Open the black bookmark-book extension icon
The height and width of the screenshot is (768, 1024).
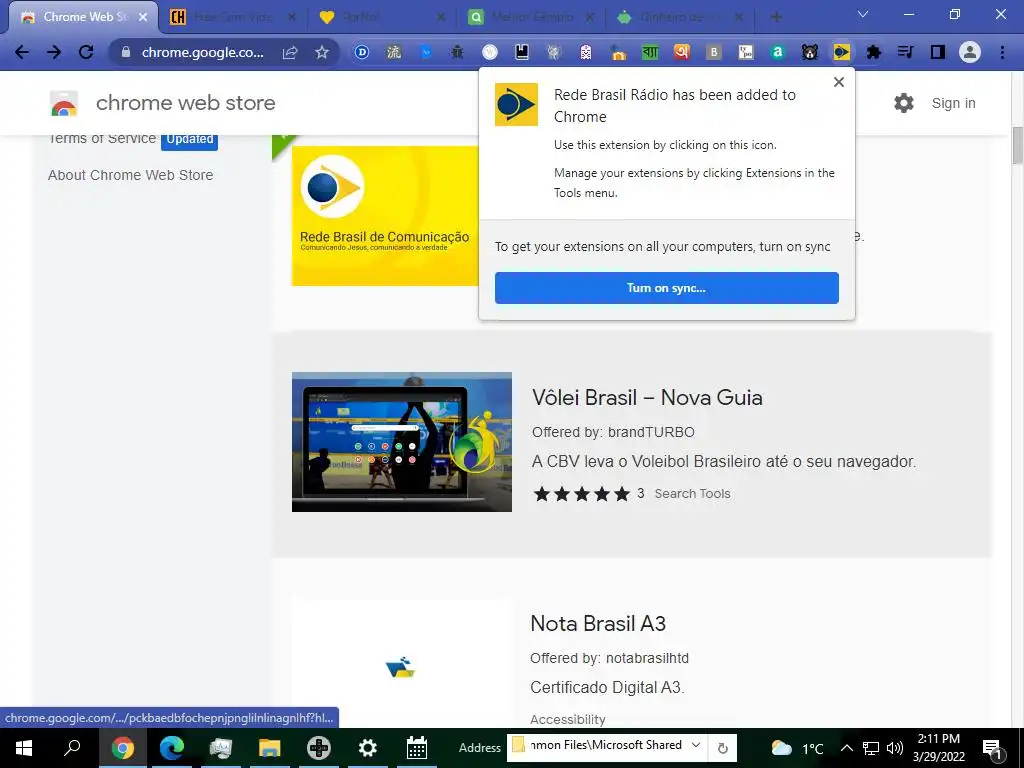522,52
